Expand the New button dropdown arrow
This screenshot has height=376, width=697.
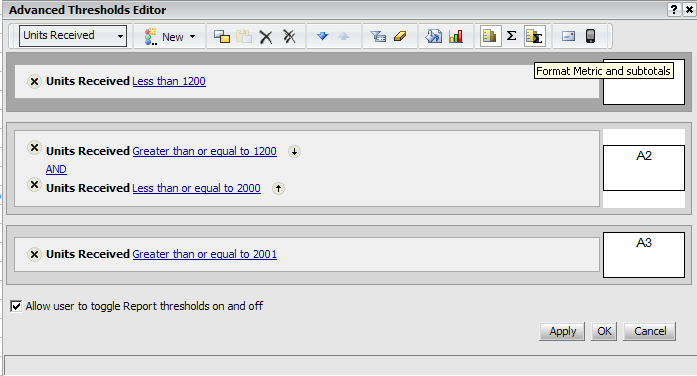(192, 36)
